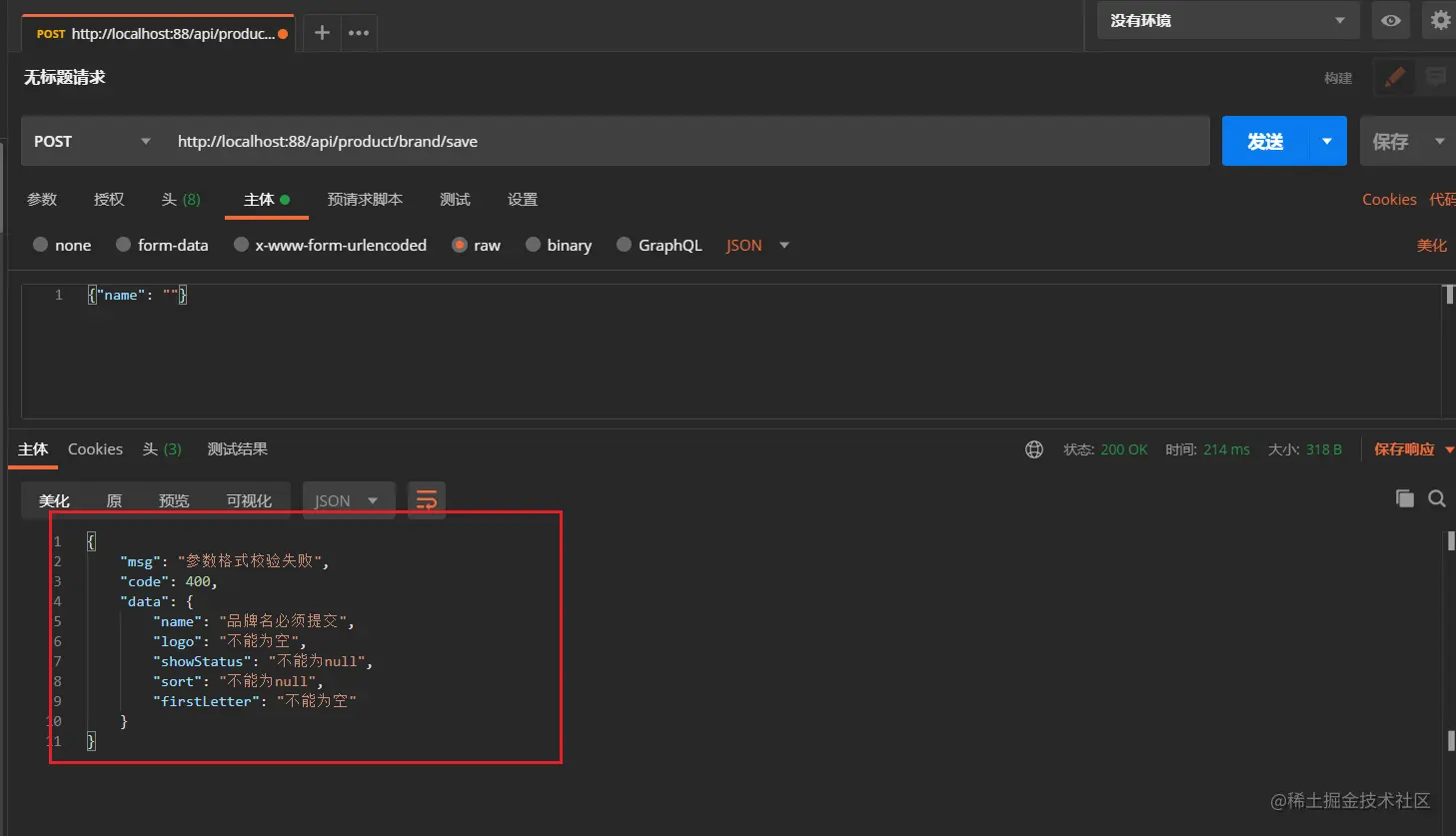Open the request Cookies link
Screen dimensions: 1456x836
tap(1389, 199)
